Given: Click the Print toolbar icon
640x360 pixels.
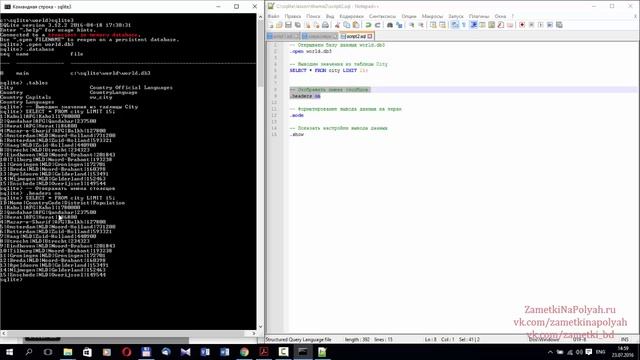Looking at the screenshot, I should tap(325, 25).
